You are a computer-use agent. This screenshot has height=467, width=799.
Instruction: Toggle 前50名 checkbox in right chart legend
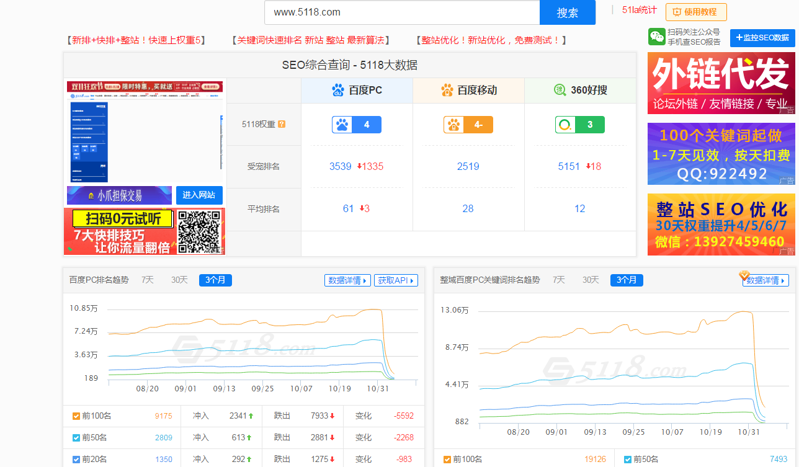[x=628, y=459]
